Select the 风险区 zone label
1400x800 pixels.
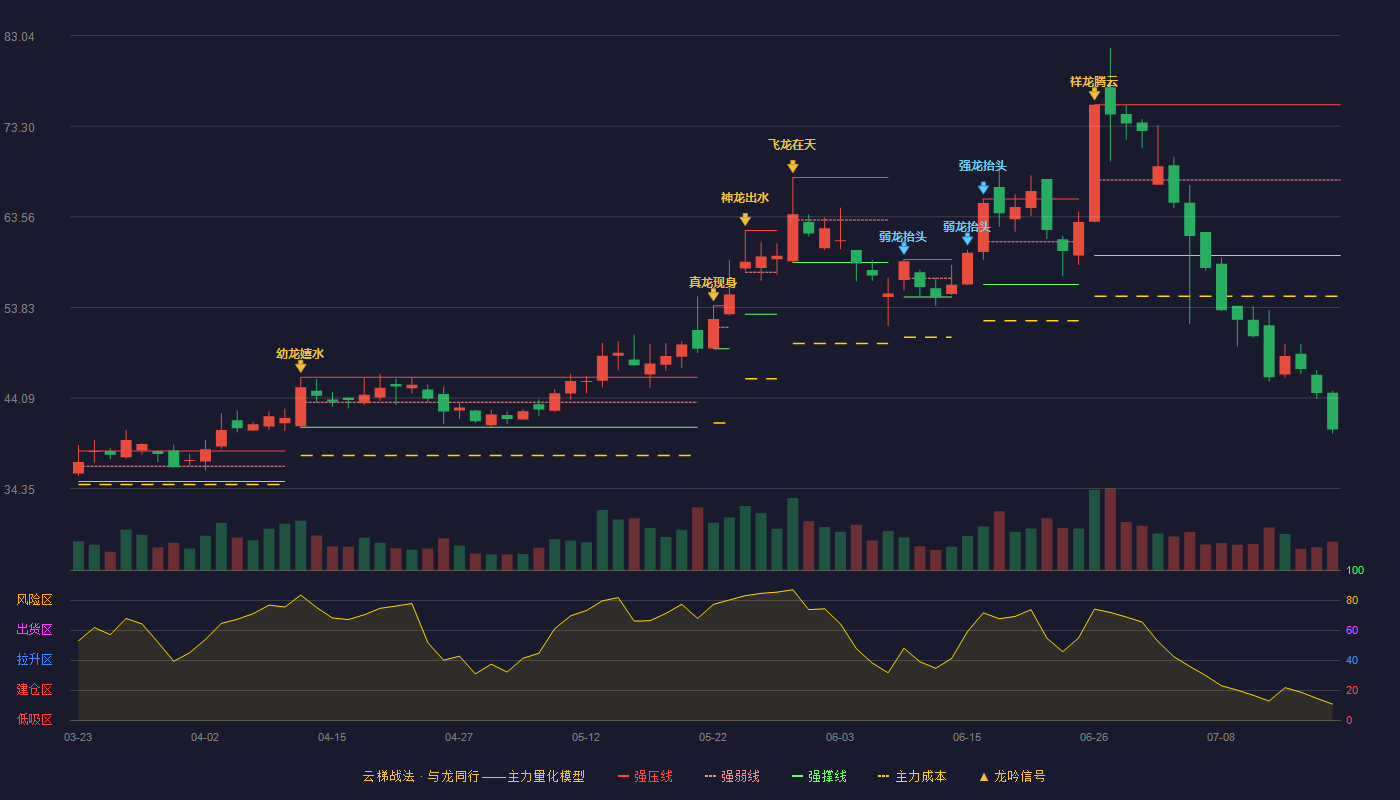34,600
